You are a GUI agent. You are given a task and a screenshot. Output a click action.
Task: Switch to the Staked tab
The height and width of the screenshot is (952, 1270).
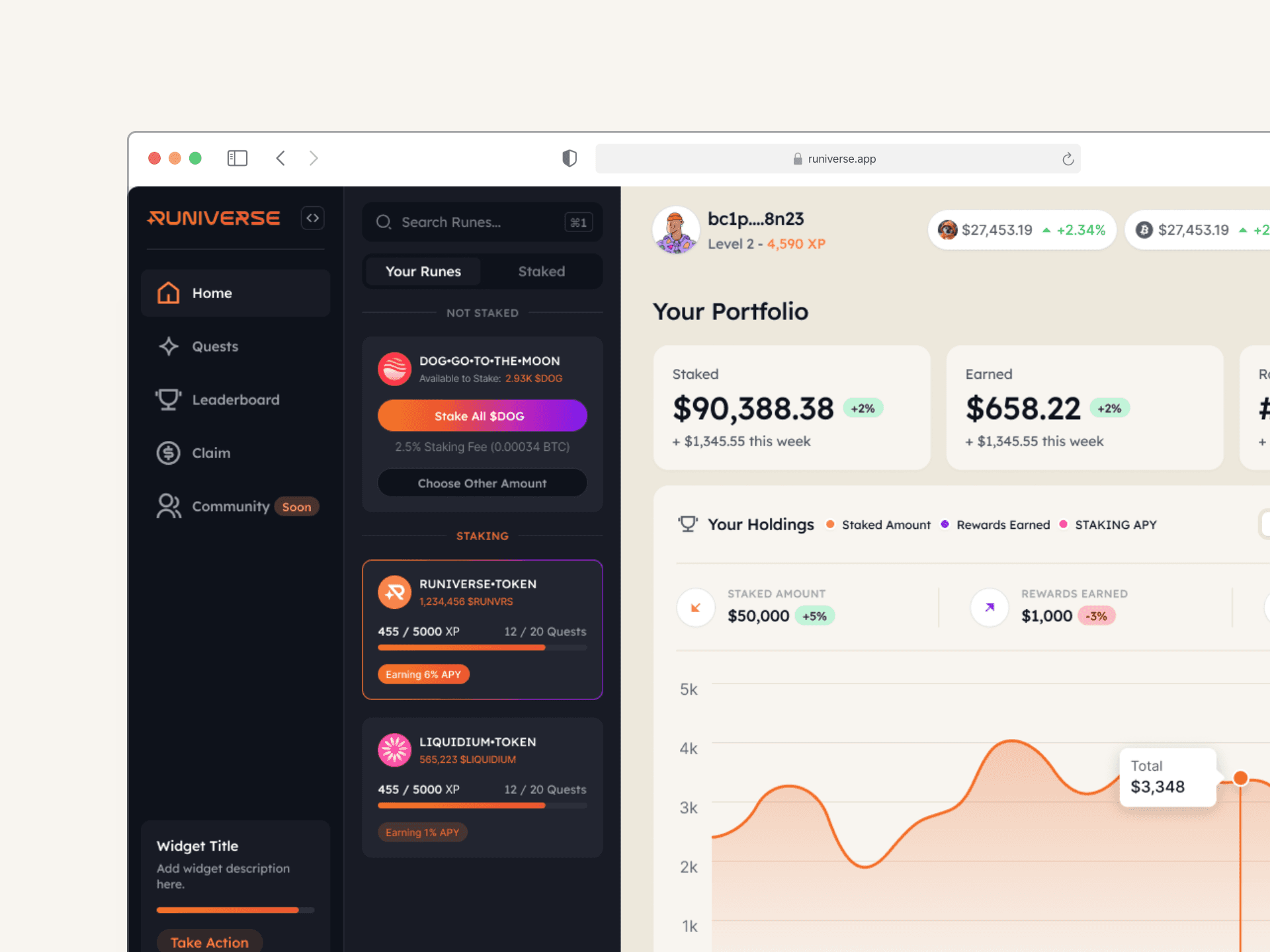[x=541, y=272]
